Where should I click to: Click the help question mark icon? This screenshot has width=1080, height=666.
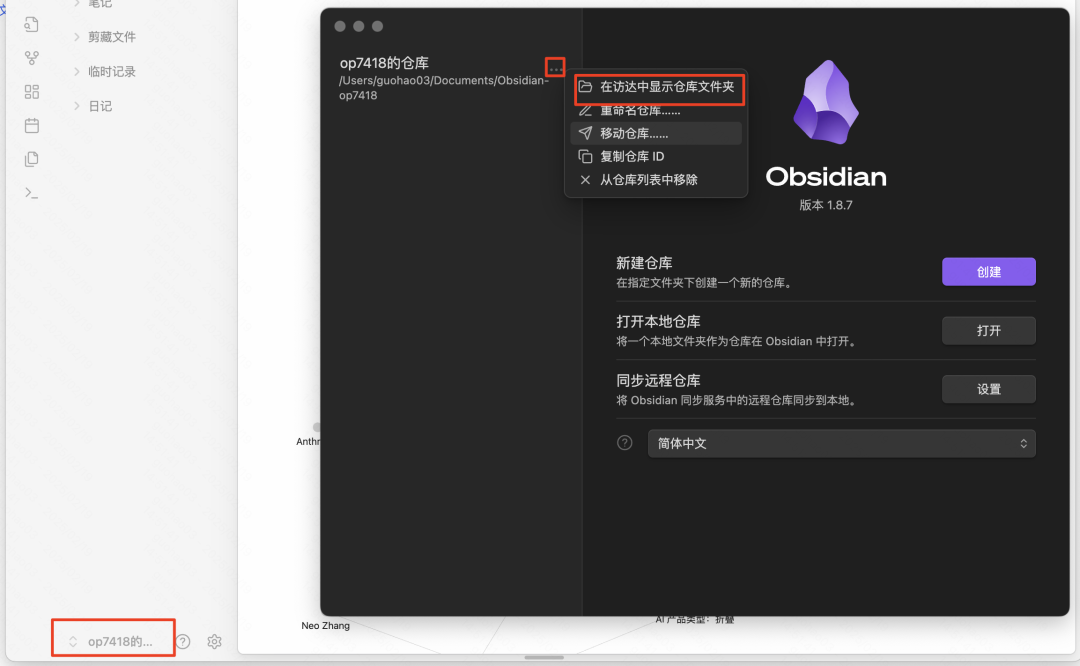point(182,641)
